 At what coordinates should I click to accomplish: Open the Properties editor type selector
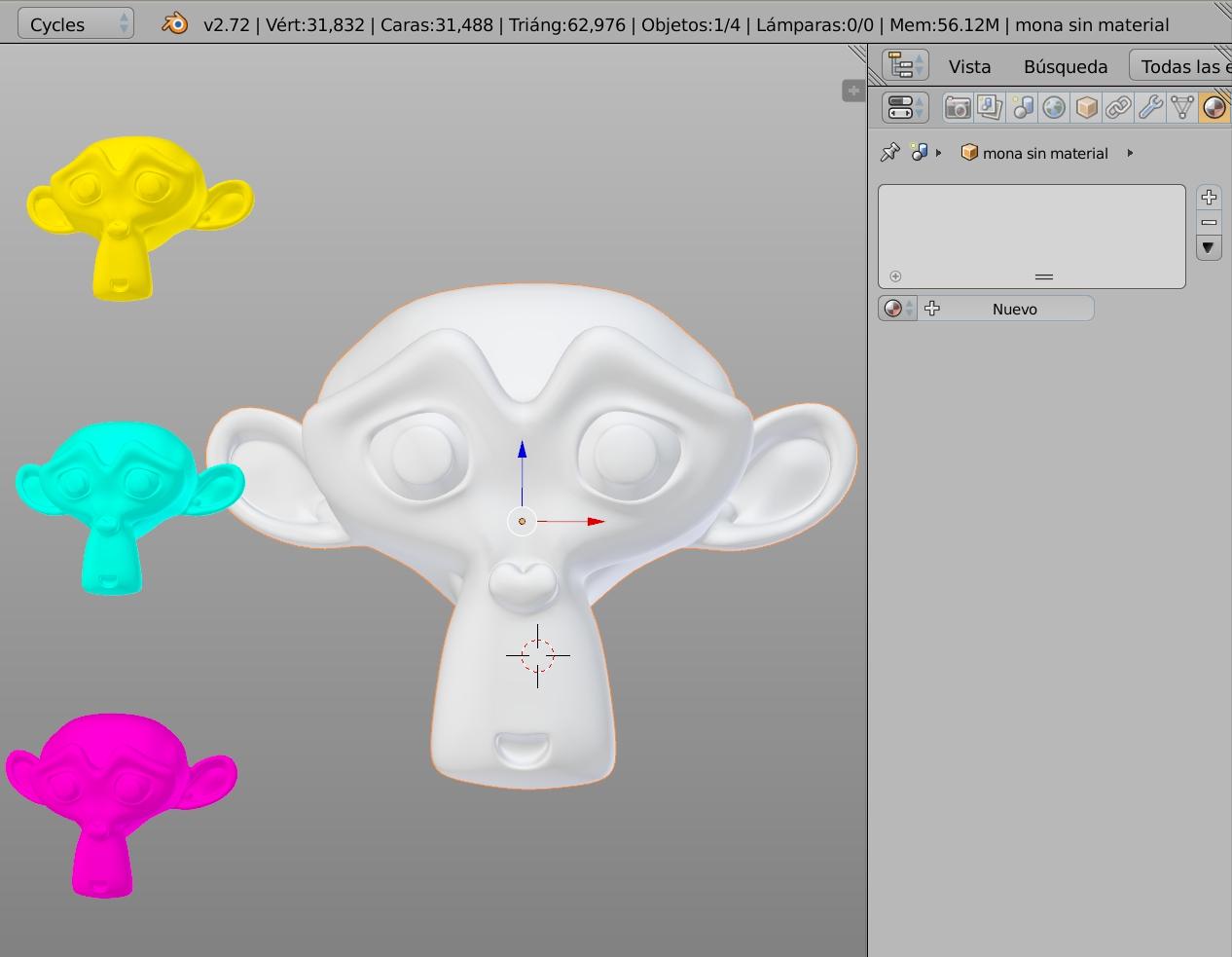[x=905, y=108]
